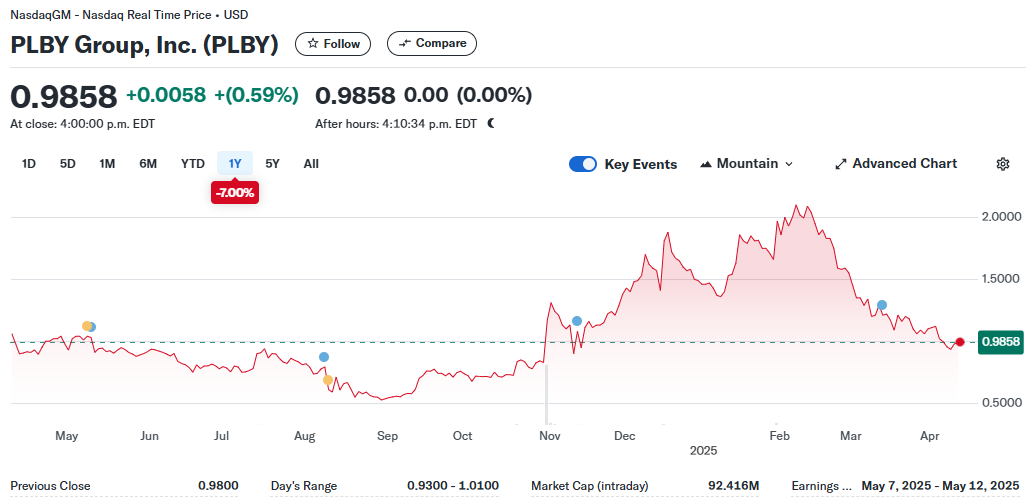
Task: Open the Advanced Chart link
Action: point(896,164)
